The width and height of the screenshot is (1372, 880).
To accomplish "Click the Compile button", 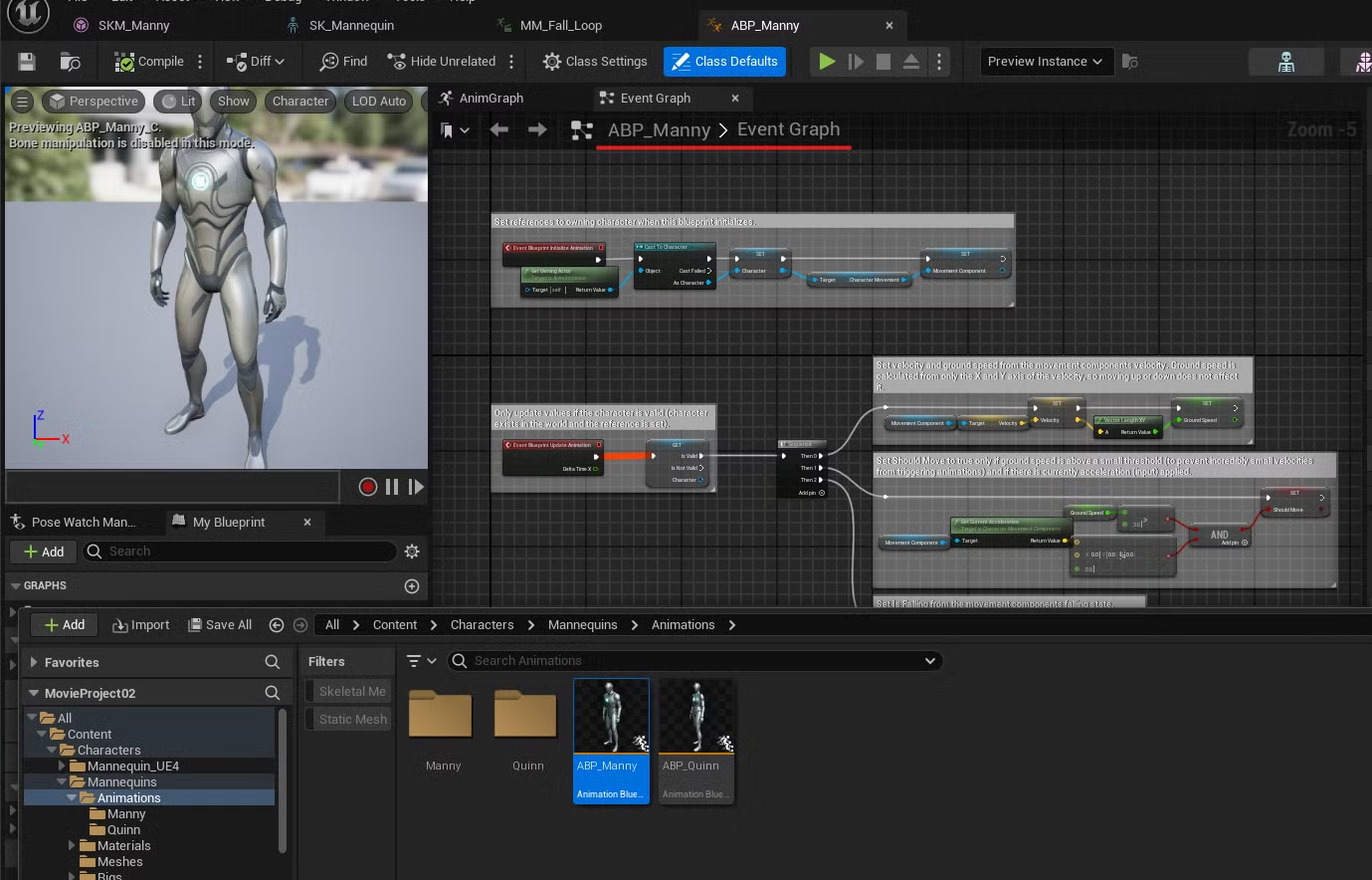I will click(x=150, y=62).
